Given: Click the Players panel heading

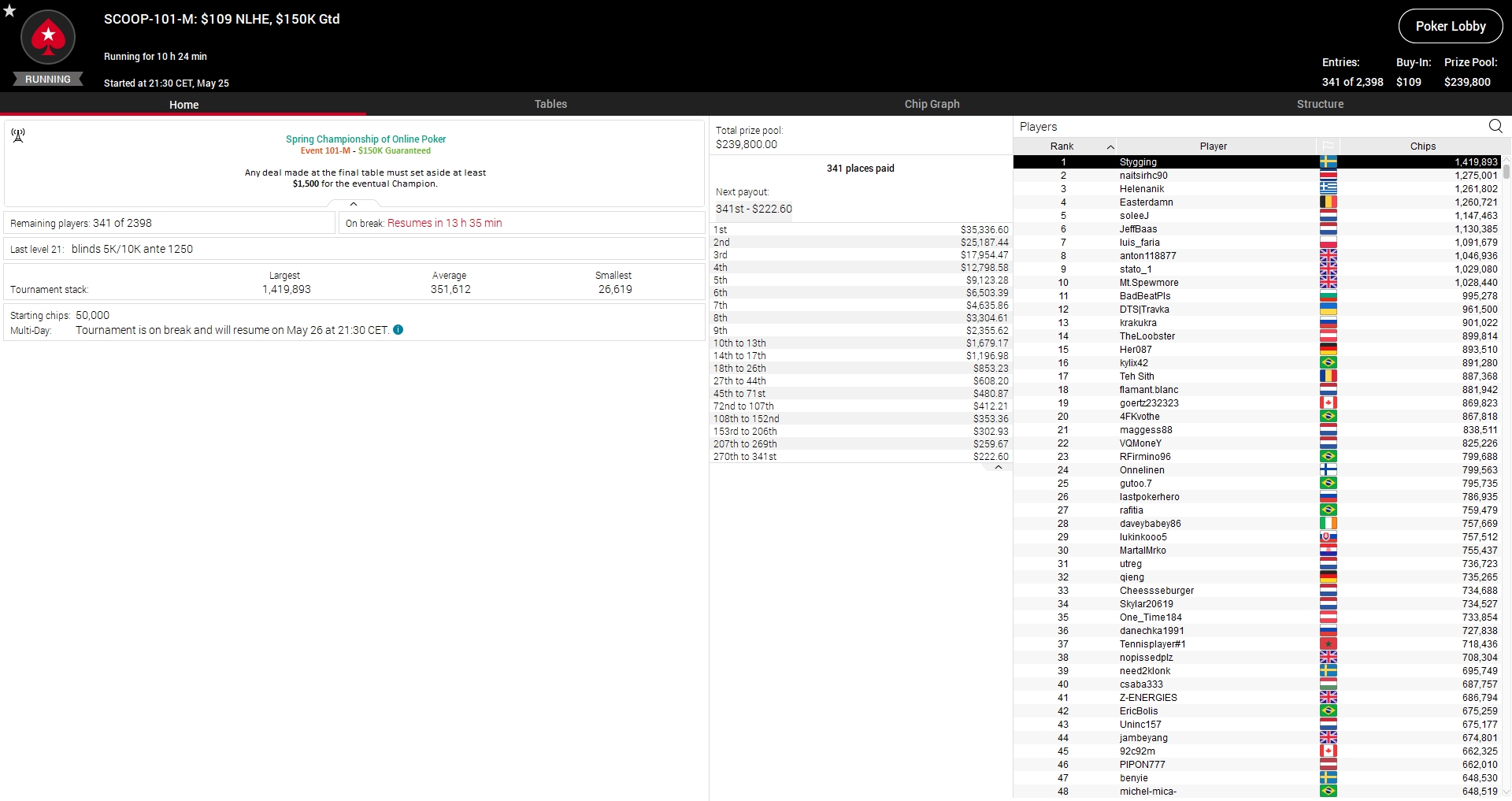Looking at the screenshot, I should coord(1038,127).
